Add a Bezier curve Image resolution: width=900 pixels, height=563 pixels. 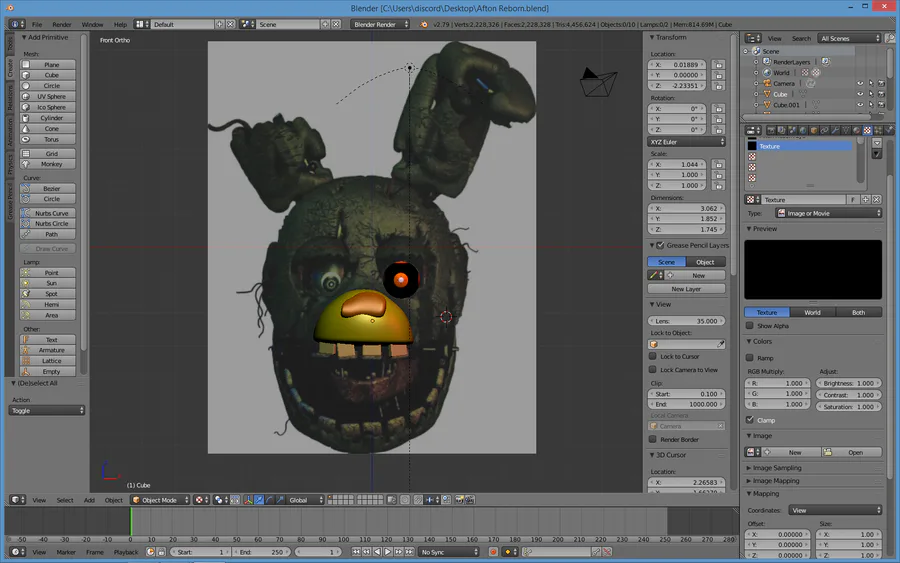pyautogui.click(x=51, y=189)
